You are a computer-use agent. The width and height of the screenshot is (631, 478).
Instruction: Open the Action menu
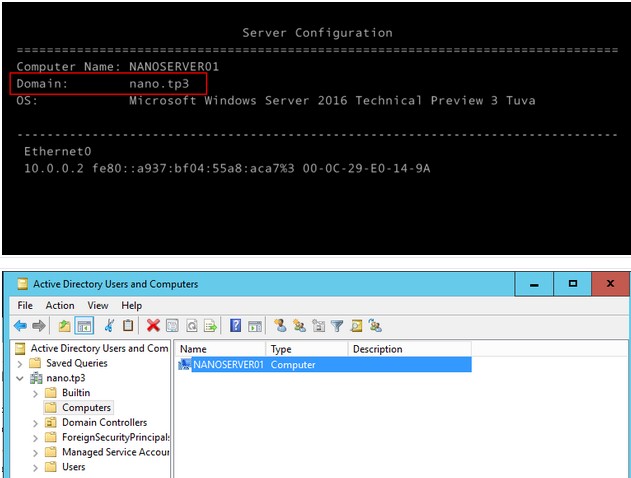click(60, 305)
